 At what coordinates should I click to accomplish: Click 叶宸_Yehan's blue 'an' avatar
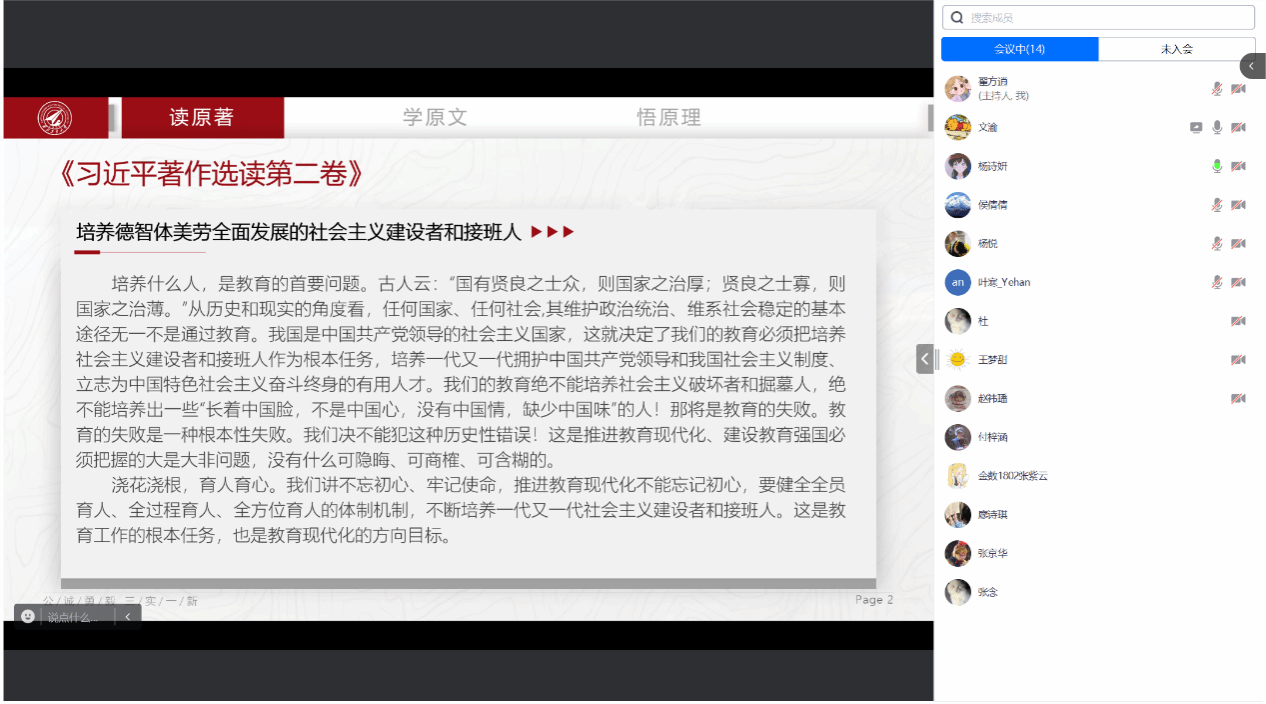[x=958, y=282]
